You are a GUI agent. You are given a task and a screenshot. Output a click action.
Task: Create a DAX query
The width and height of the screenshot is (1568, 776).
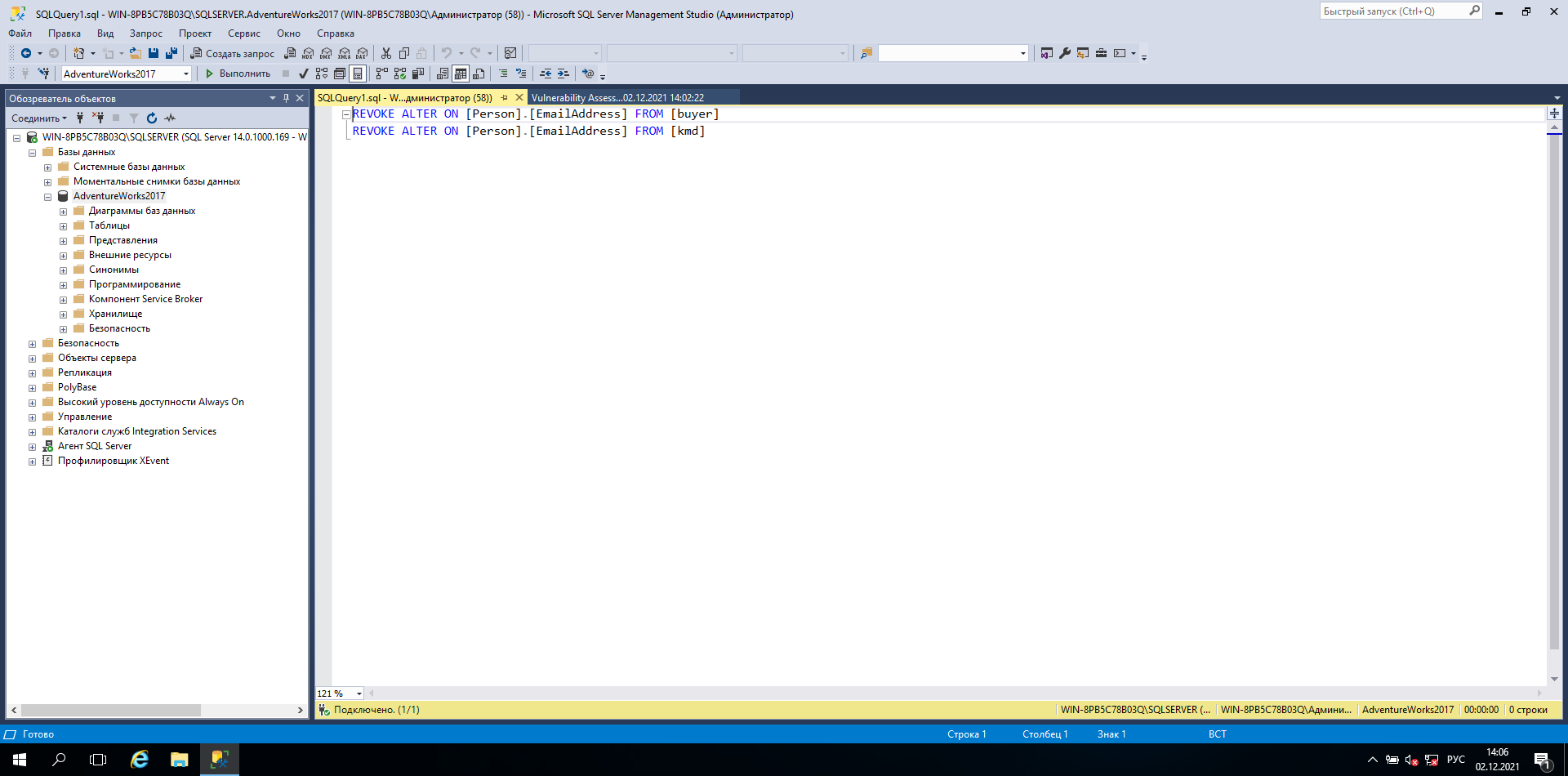362,53
